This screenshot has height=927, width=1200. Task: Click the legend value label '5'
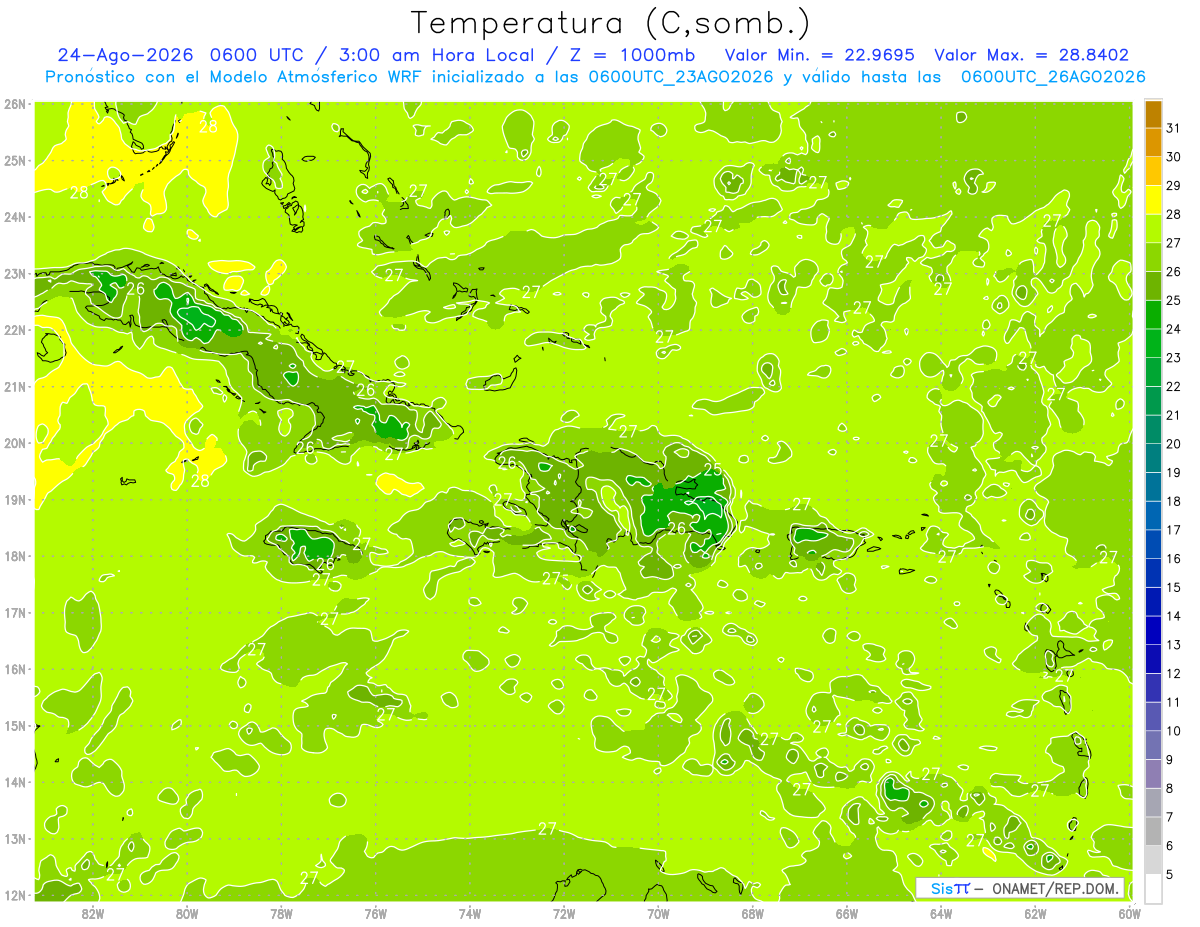click(1170, 874)
